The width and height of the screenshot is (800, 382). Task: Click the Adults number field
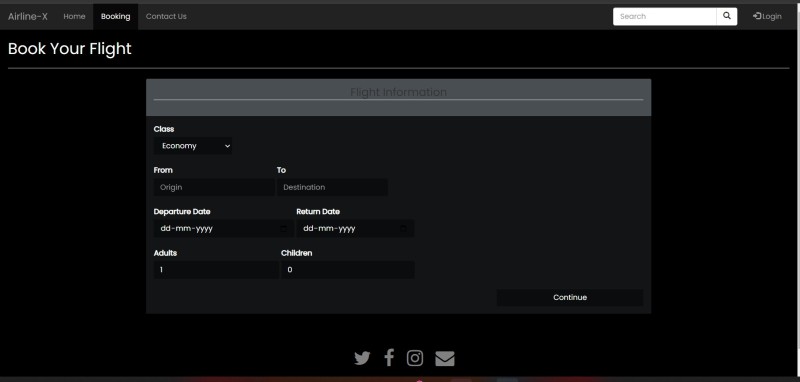pyautogui.click(x=216, y=270)
